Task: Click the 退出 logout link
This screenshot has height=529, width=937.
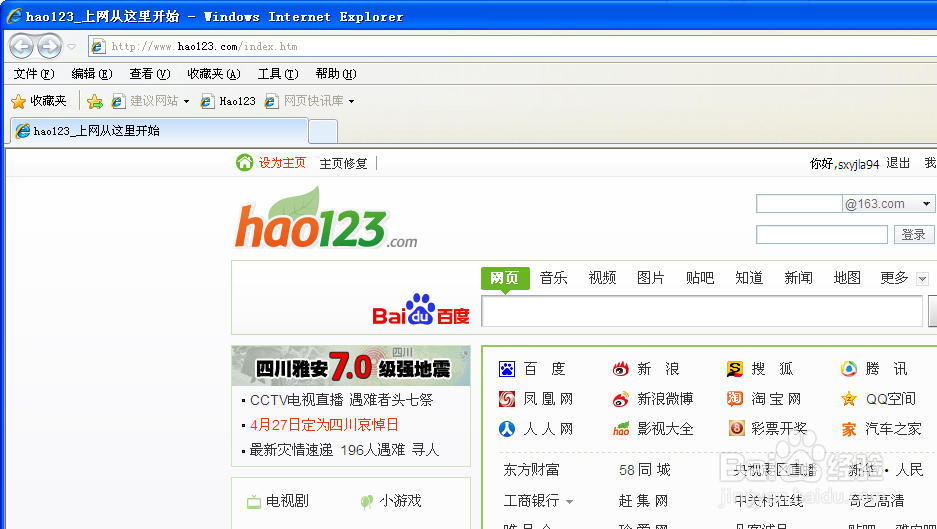Action: 898,163
